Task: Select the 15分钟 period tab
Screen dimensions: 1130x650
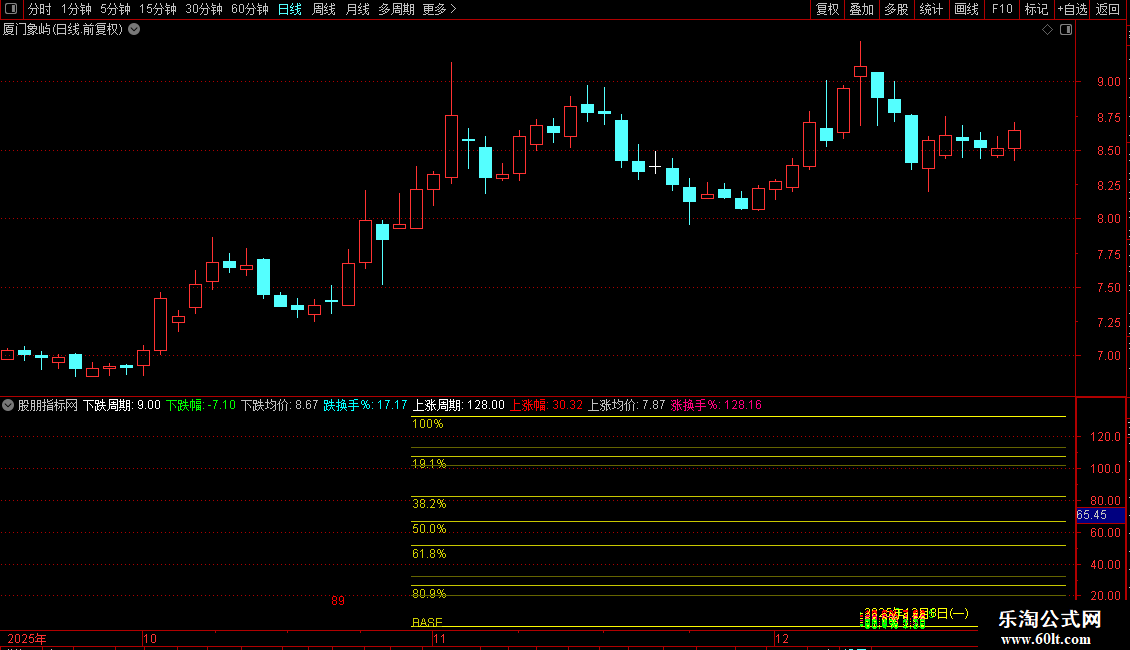Action: [x=158, y=9]
